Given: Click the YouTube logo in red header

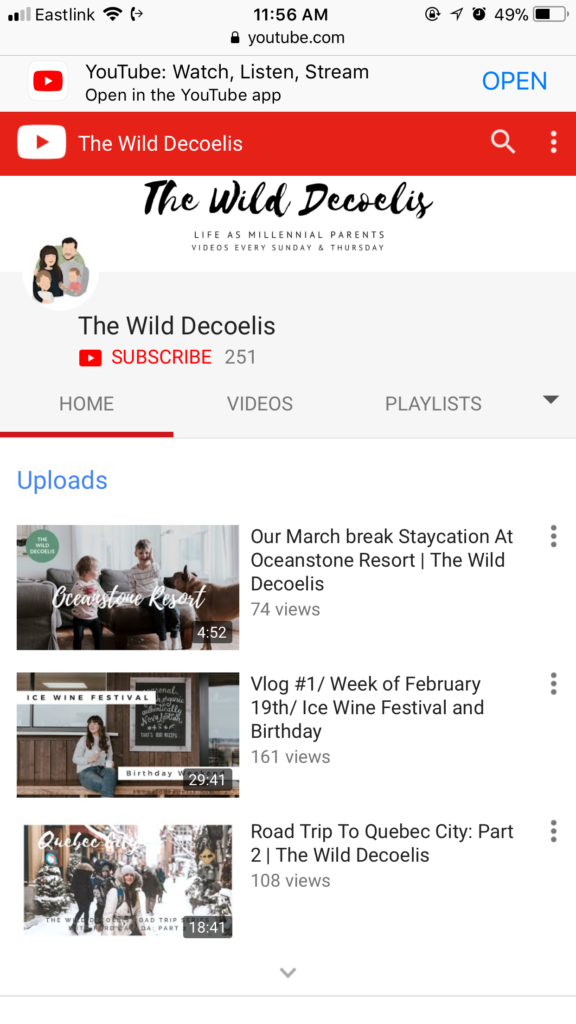Looking at the screenshot, I should pos(42,142).
